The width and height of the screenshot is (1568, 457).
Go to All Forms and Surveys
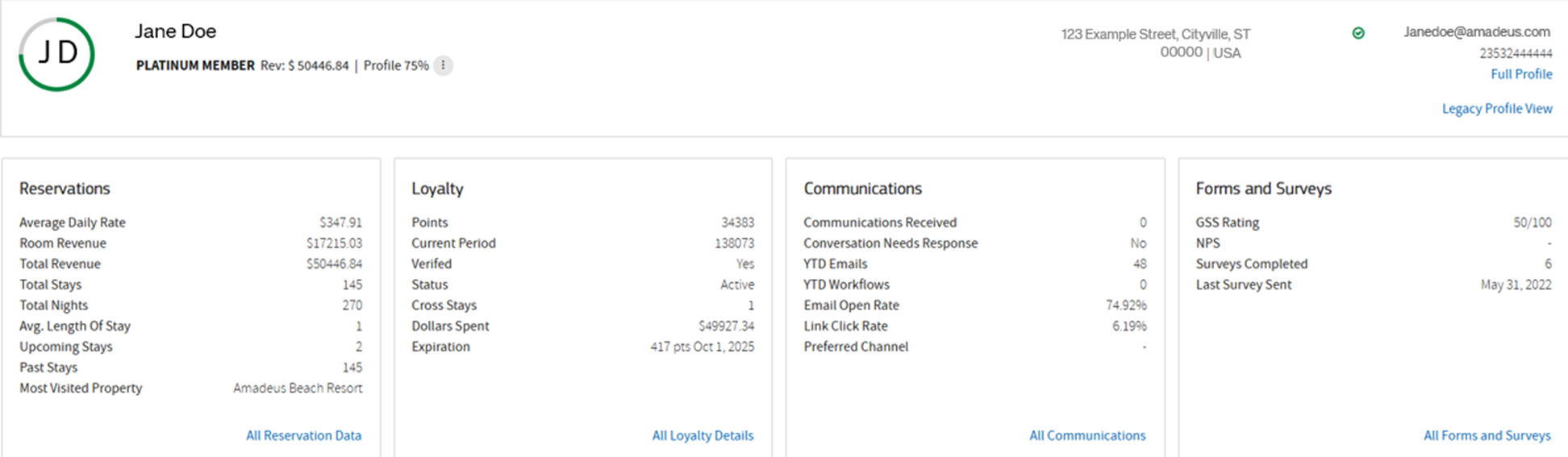pyautogui.click(x=1487, y=435)
